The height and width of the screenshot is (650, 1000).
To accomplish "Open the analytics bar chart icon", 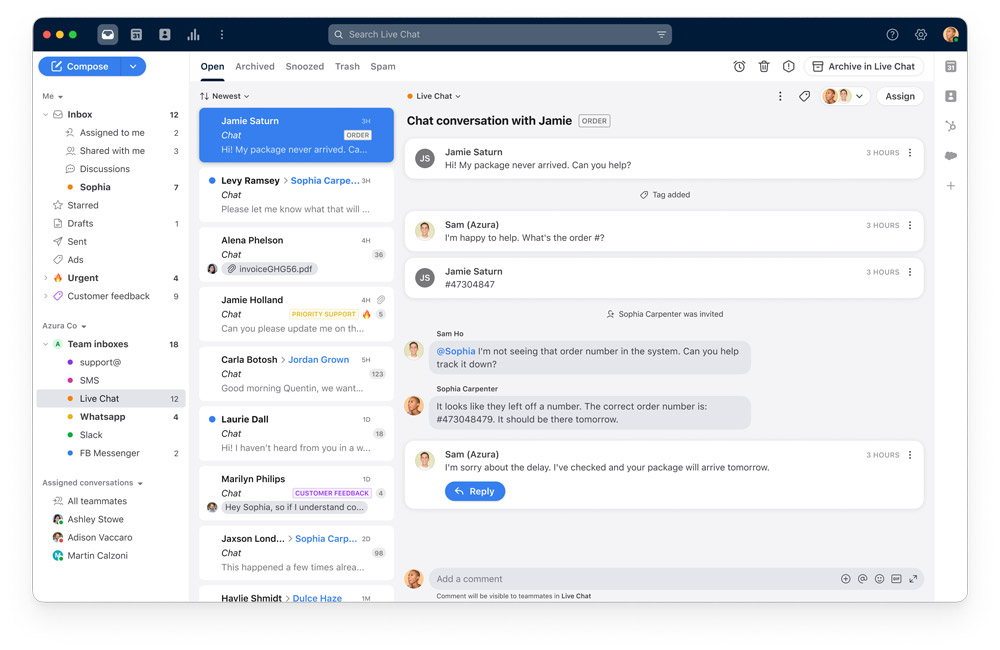I will click(193, 34).
